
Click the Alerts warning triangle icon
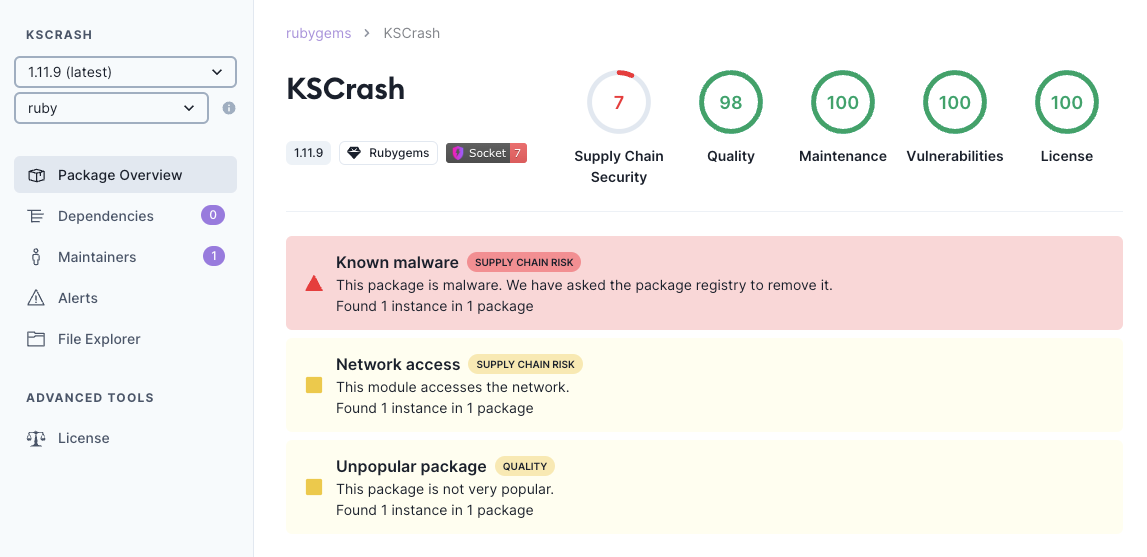tap(36, 298)
